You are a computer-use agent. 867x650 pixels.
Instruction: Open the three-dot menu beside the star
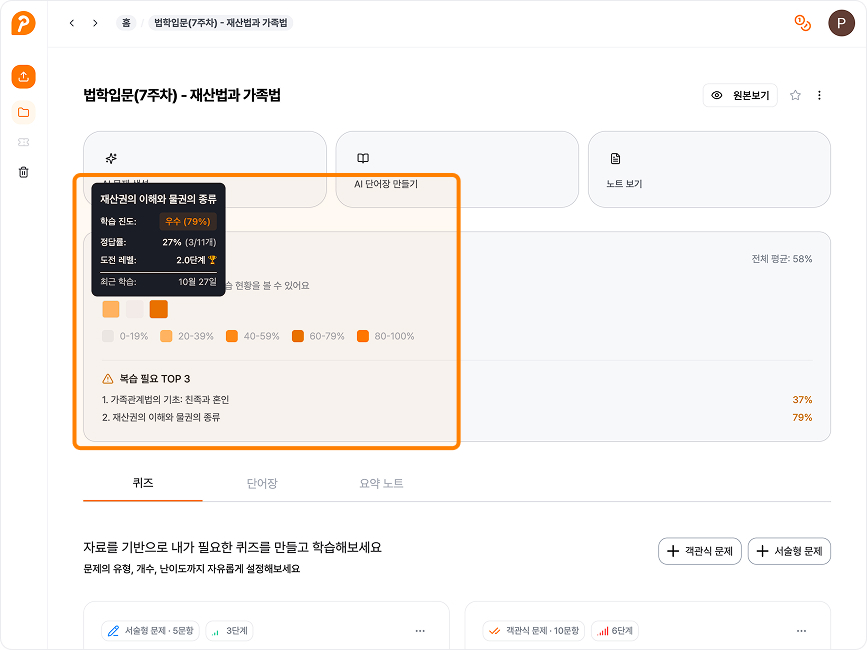tap(820, 95)
